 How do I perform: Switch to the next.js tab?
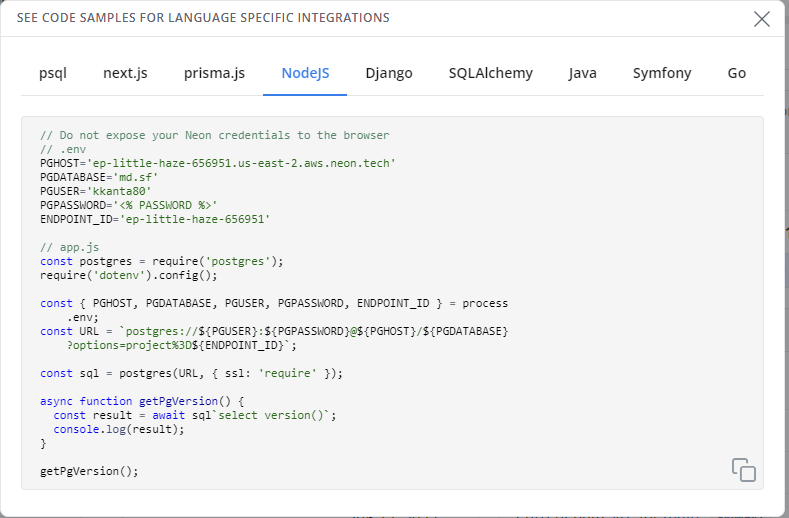pyautogui.click(x=125, y=73)
